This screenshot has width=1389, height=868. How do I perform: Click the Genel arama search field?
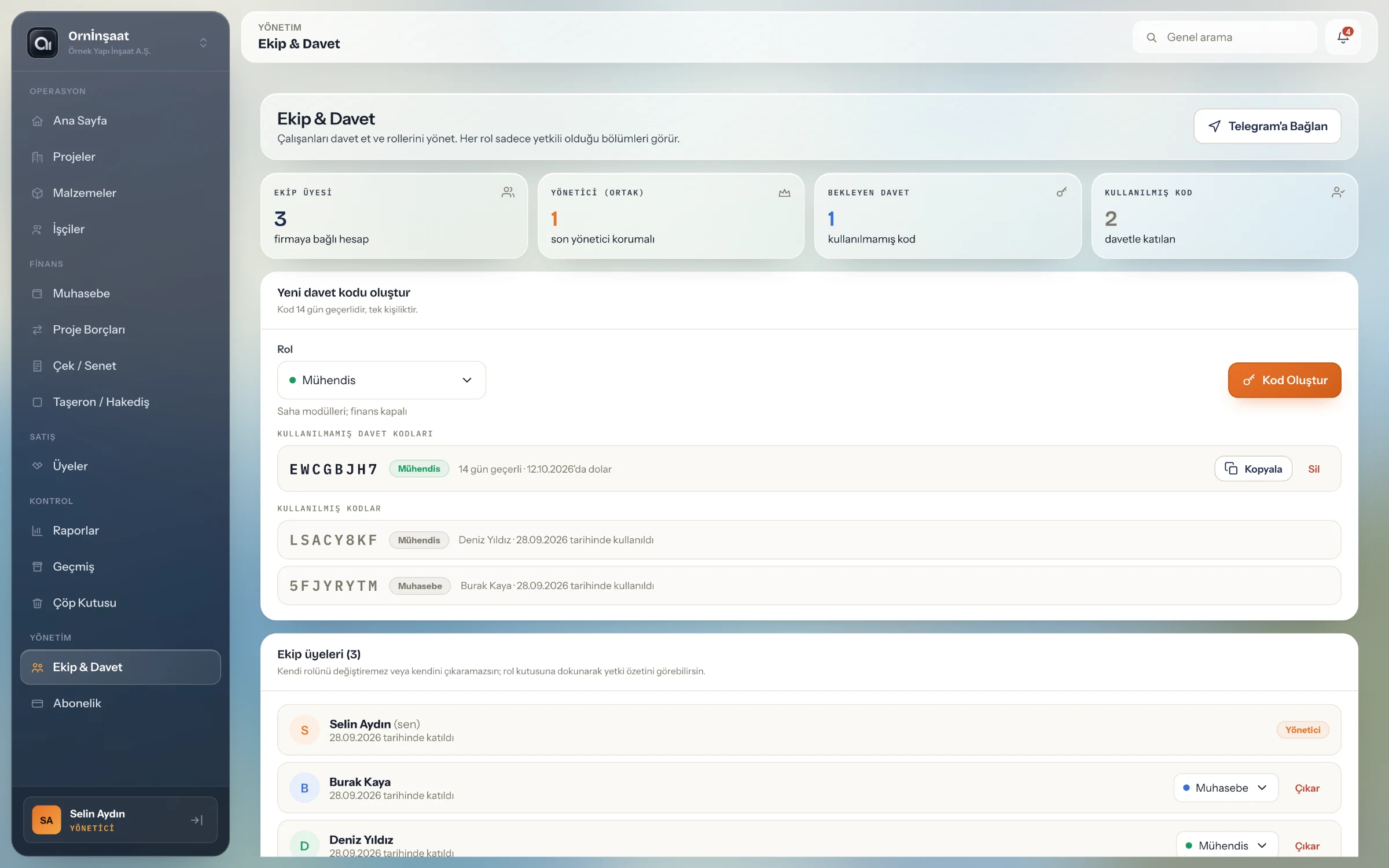pos(1225,38)
